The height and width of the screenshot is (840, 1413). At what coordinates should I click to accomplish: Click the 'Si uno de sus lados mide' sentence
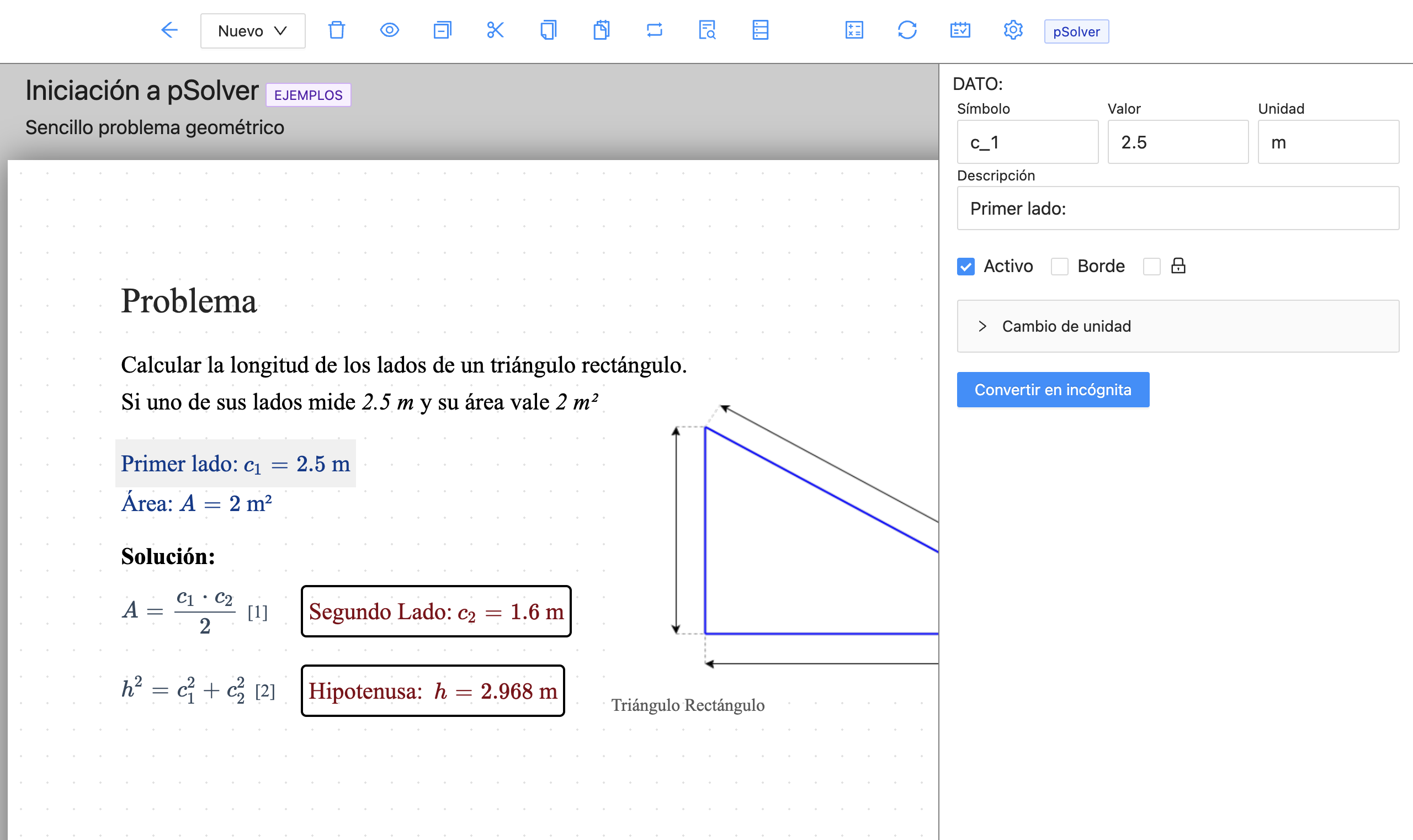[x=359, y=402]
